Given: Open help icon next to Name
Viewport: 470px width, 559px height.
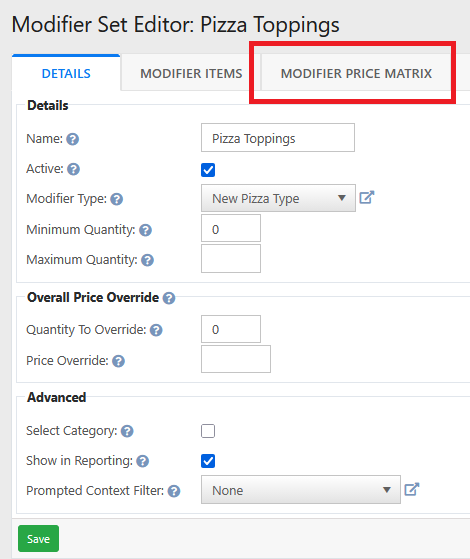Looking at the screenshot, I should pos(73,139).
